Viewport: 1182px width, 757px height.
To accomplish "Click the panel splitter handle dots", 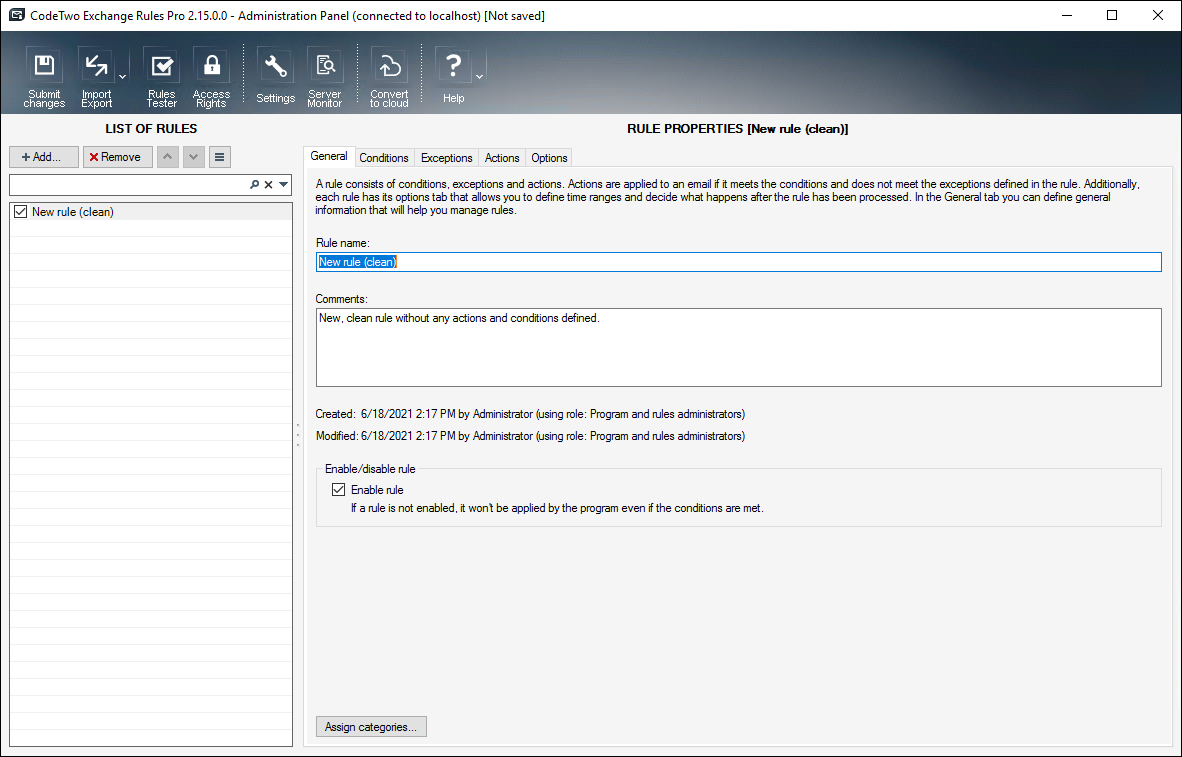I will tap(298, 435).
